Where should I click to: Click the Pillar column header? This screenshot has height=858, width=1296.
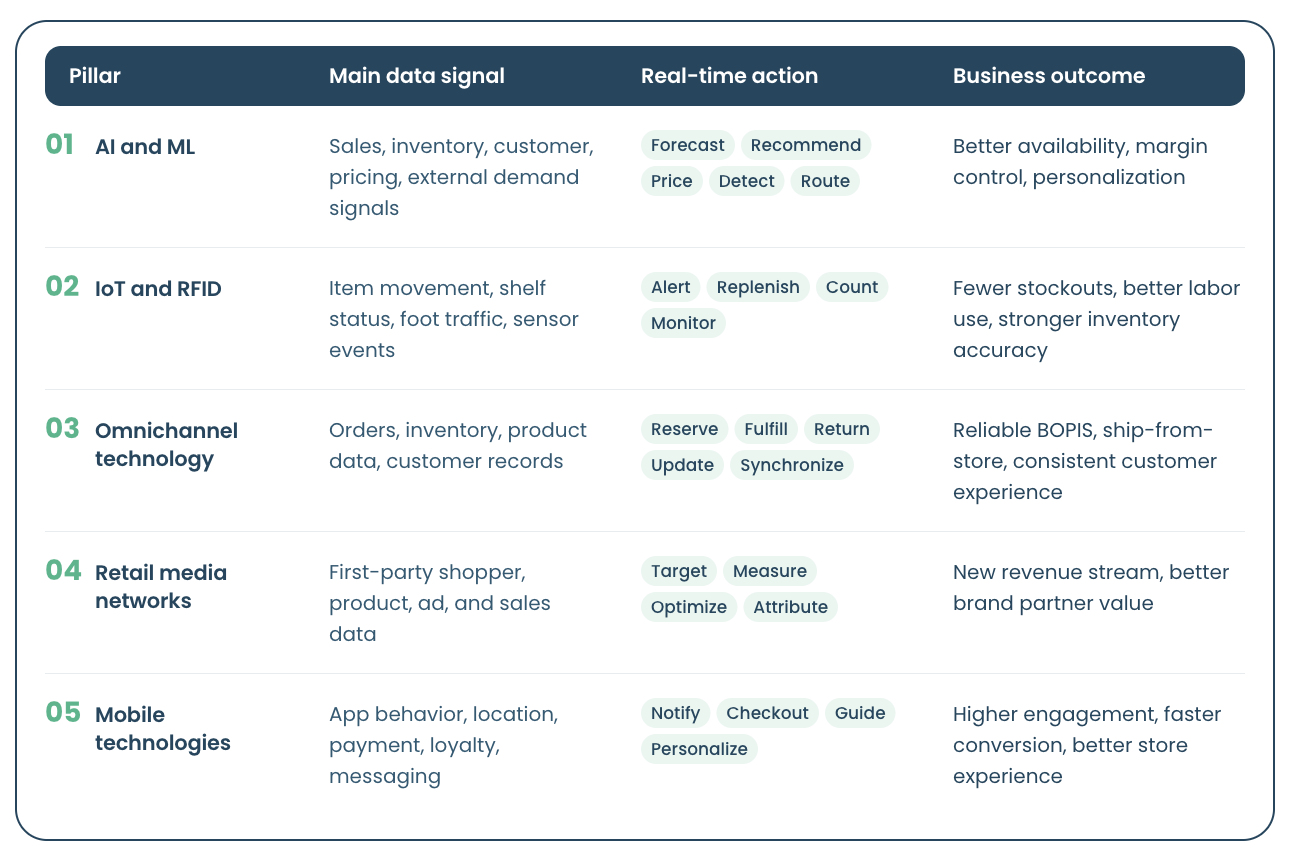pyautogui.click(x=95, y=76)
